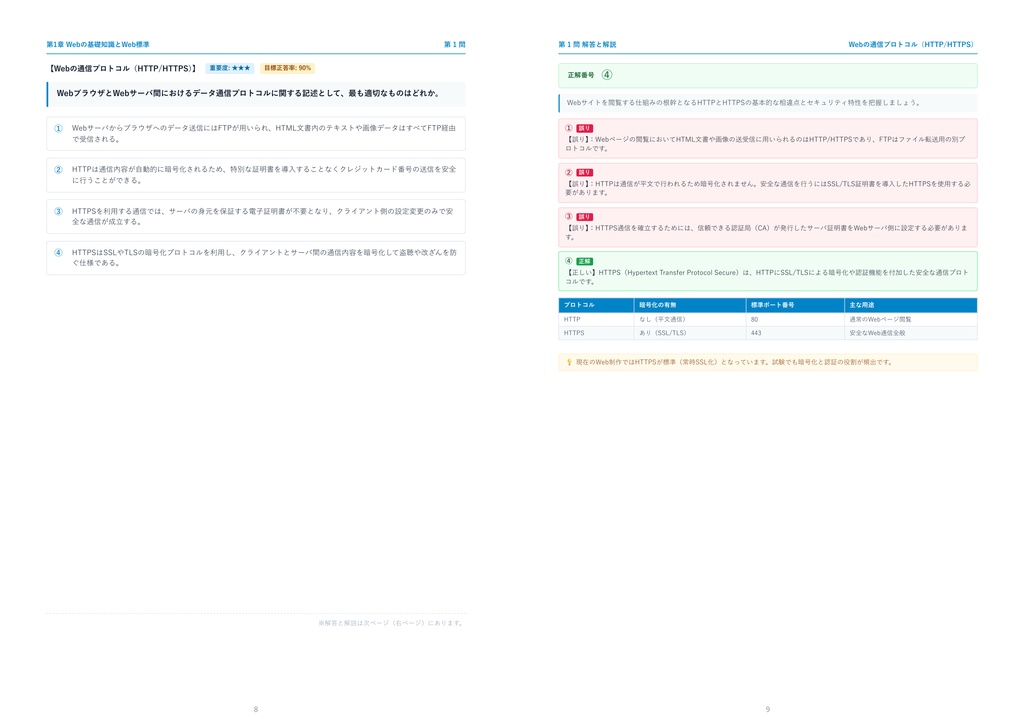Click the explanation text about FTP being file transfer
1024x724 pixels.
click(x=765, y=144)
